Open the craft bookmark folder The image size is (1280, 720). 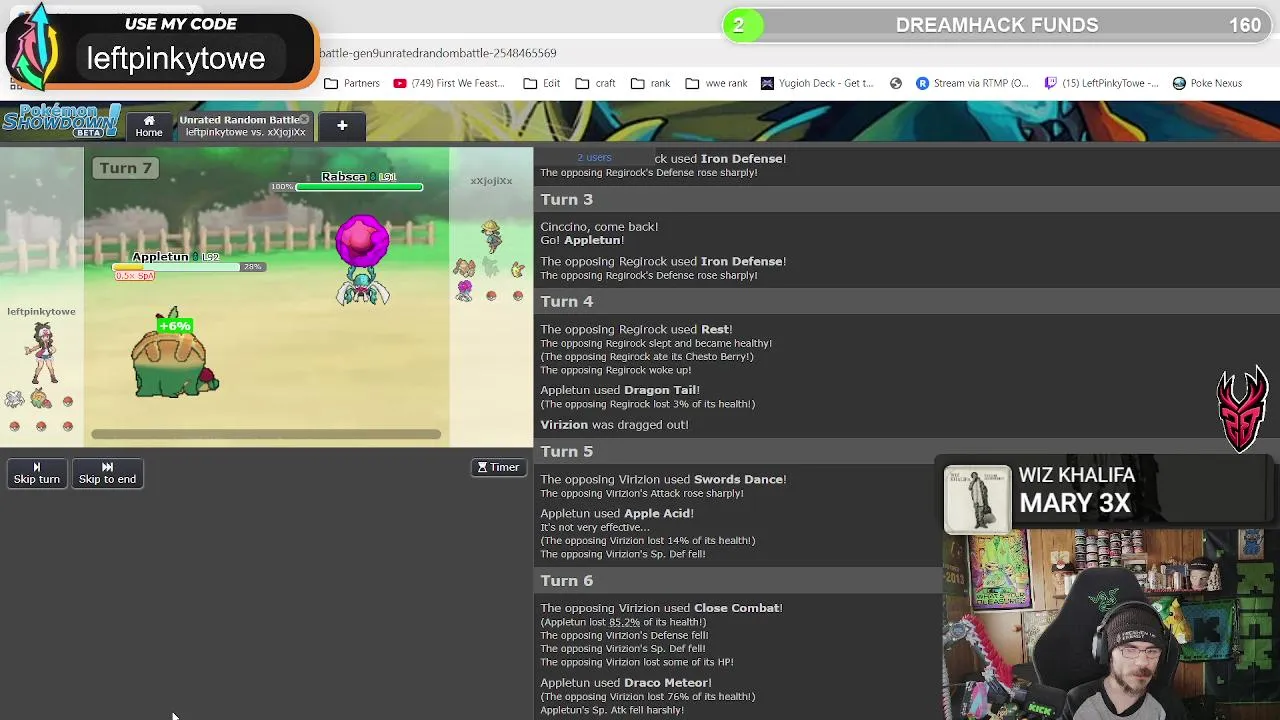coord(595,83)
